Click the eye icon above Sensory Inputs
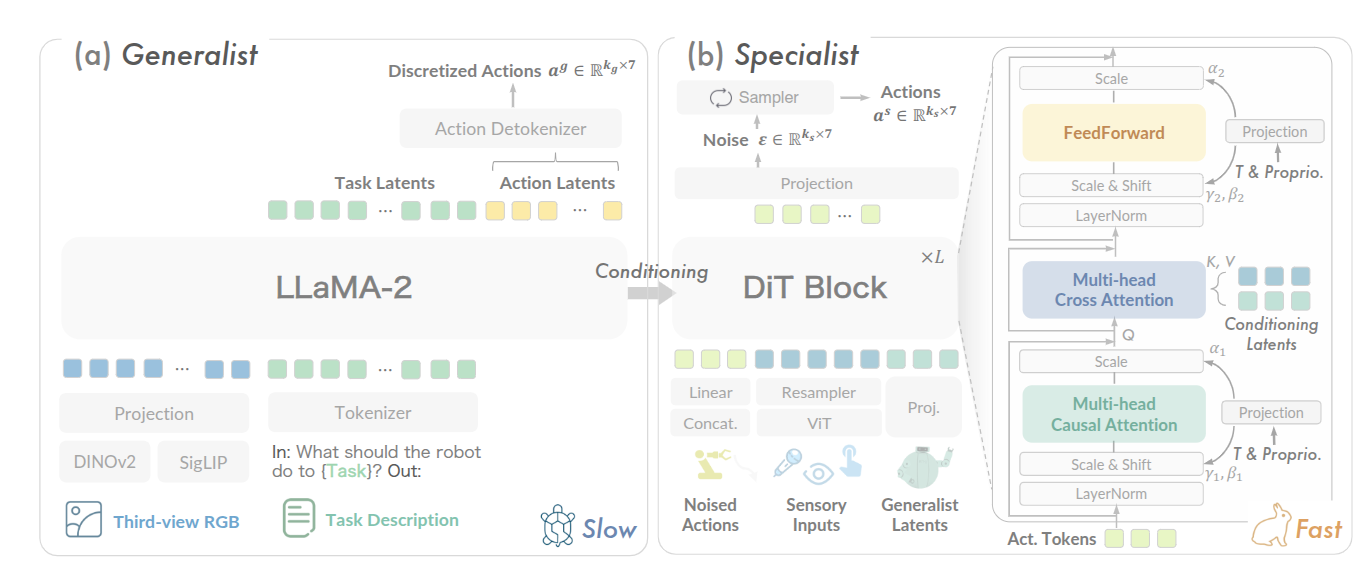 [816, 472]
